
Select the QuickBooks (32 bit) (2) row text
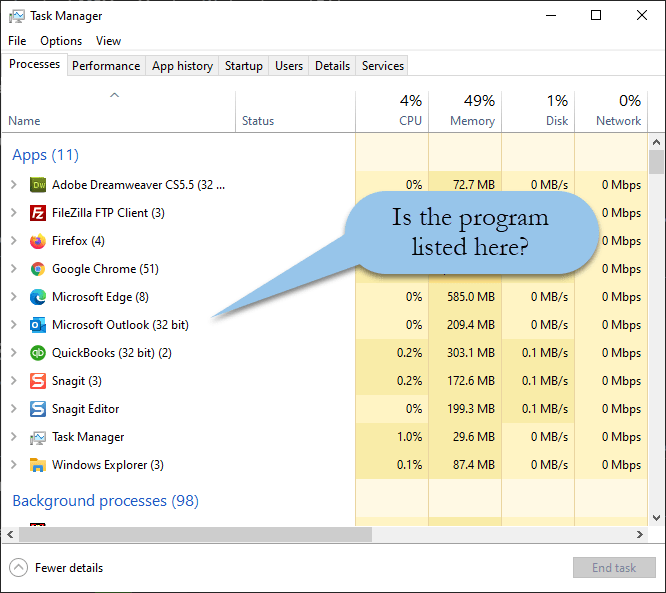(x=112, y=353)
